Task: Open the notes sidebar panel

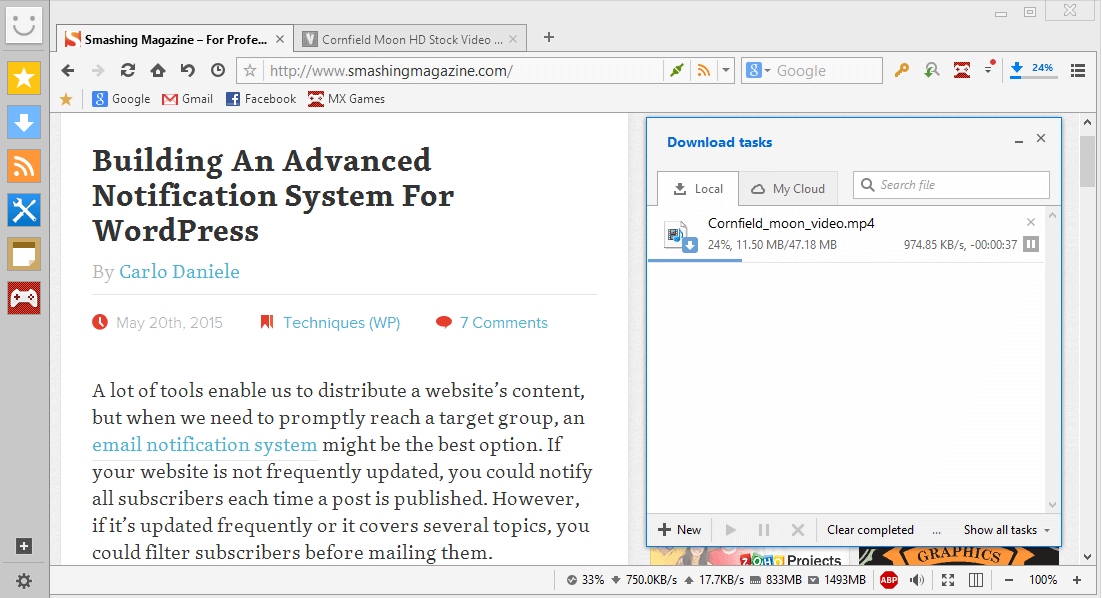Action: [x=24, y=254]
